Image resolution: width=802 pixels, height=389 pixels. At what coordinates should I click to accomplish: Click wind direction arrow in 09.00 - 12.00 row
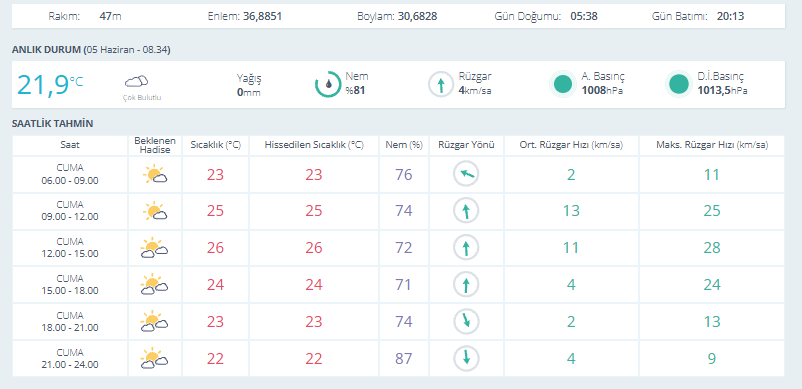pyautogui.click(x=466, y=211)
